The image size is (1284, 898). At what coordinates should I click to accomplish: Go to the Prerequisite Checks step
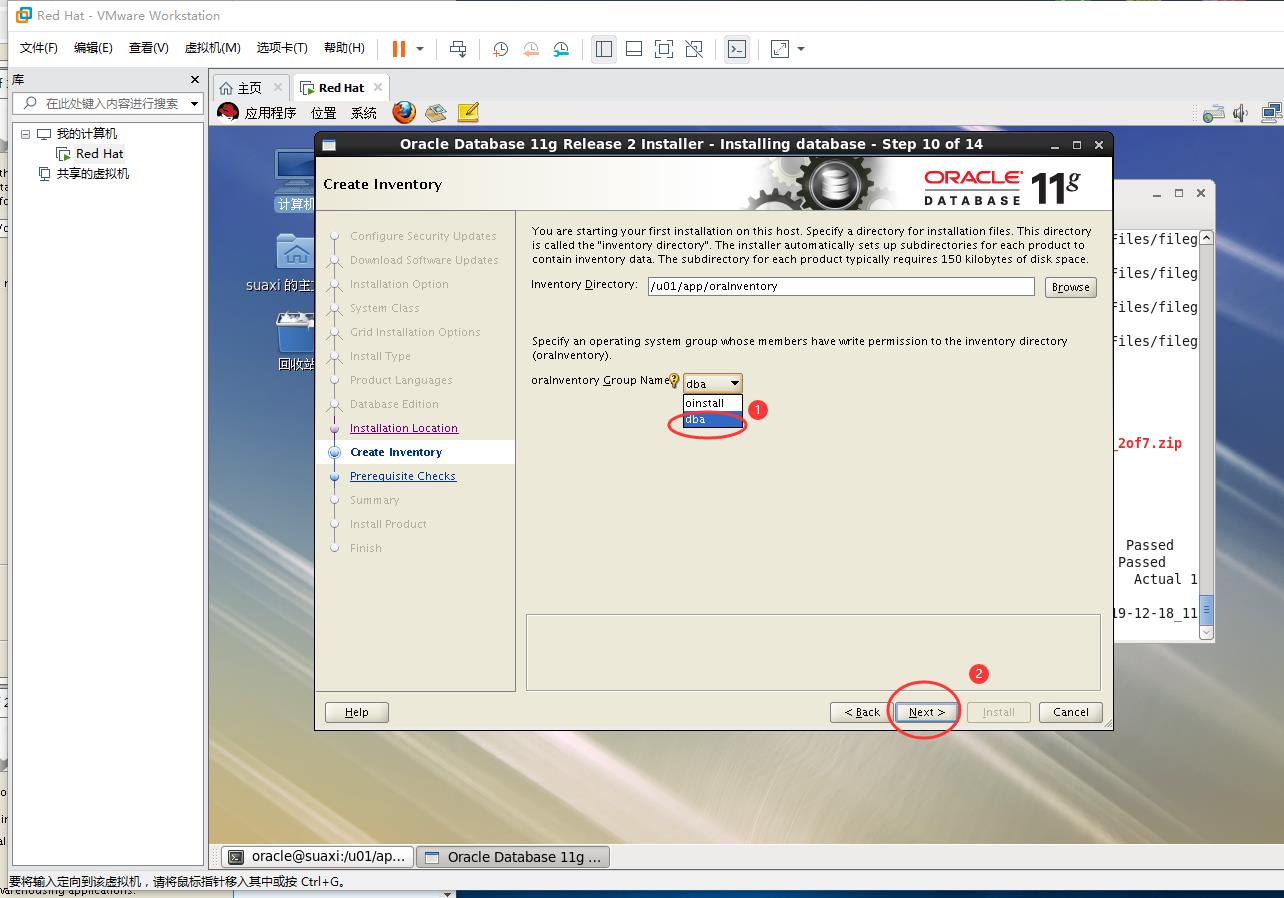pos(403,476)
